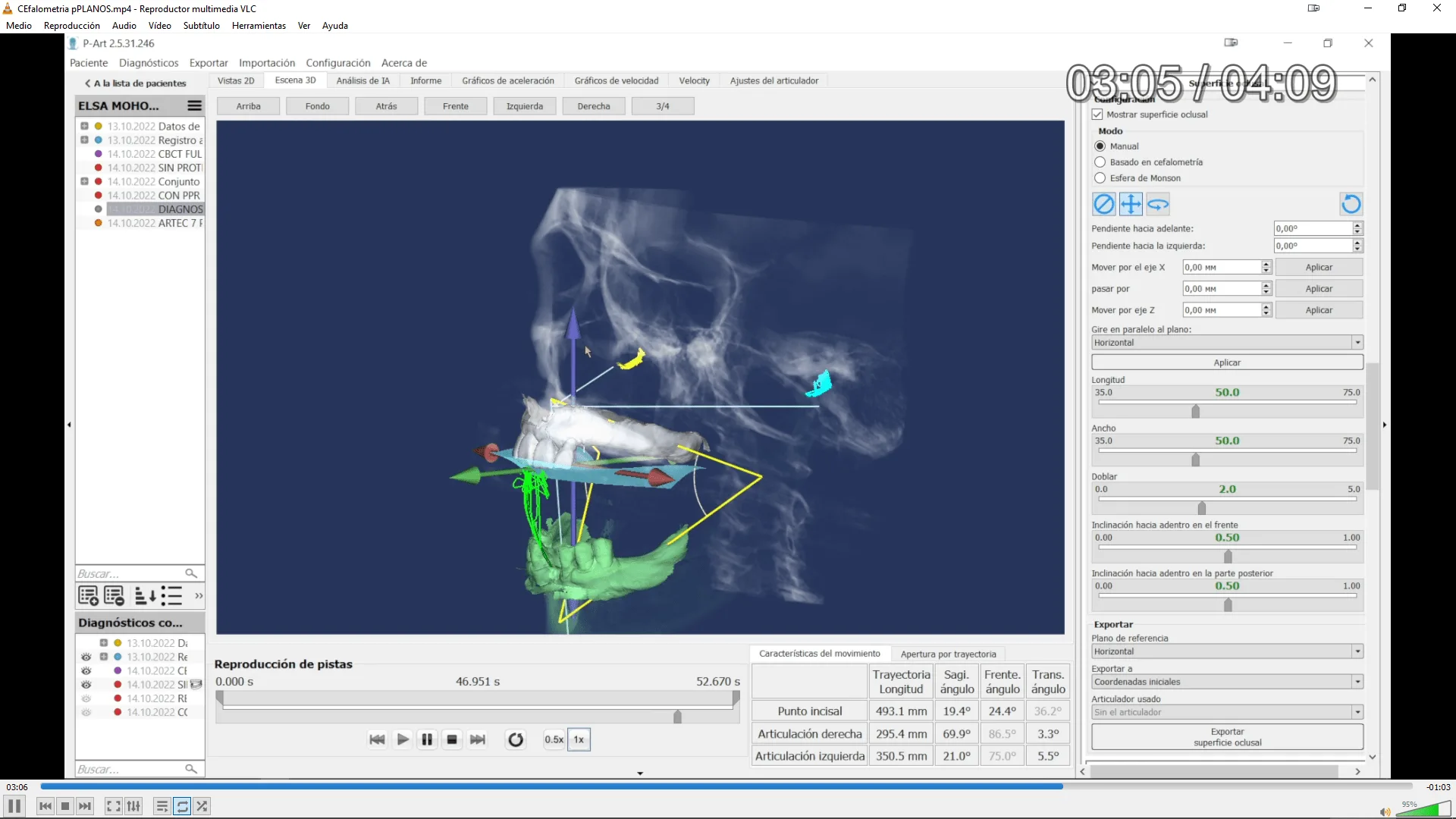The height and width of the screenshot is (819, 1456).
Task: Add a new diagnostic record icon
Action: tap(88, 596)
